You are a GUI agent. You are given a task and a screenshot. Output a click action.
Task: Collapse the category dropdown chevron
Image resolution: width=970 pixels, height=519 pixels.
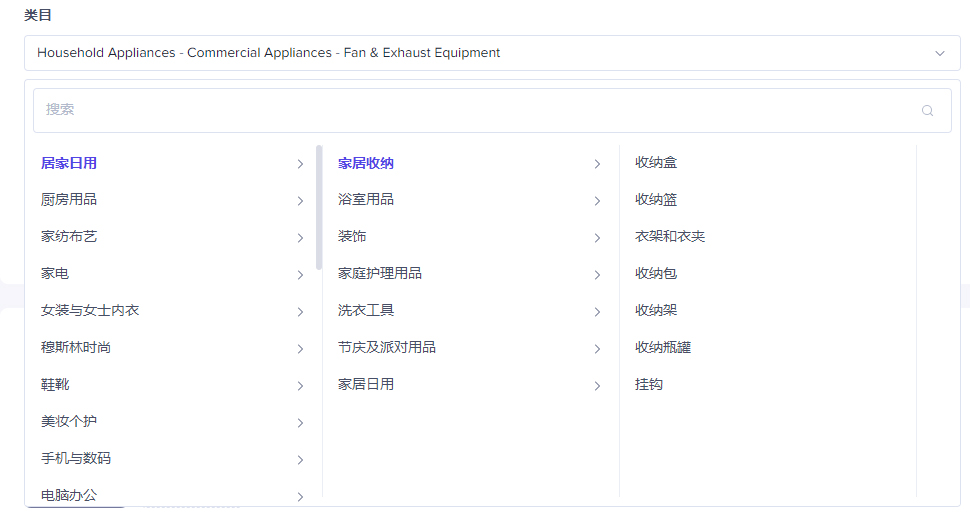tap(939, 53)
